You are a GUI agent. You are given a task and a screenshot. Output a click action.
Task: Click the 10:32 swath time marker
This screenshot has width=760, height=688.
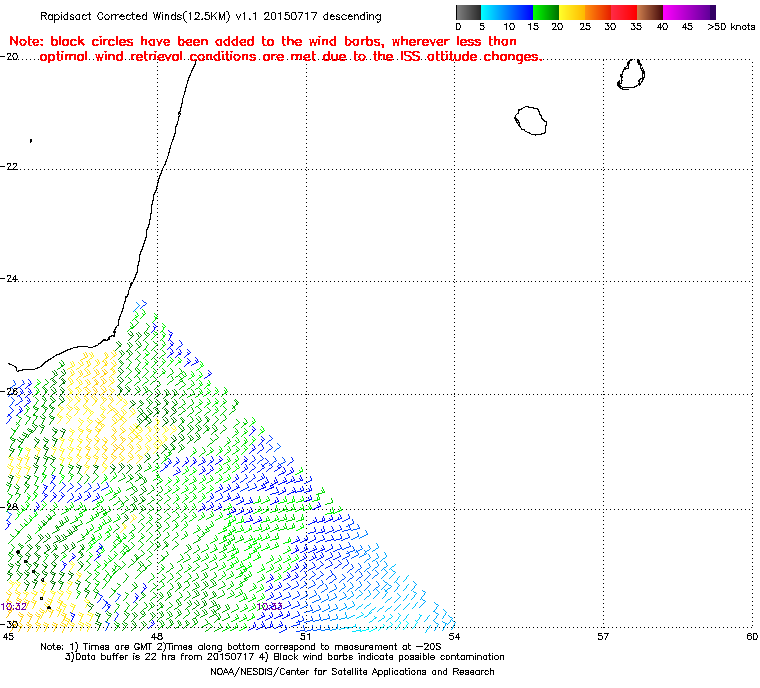(x=14, y=607)
